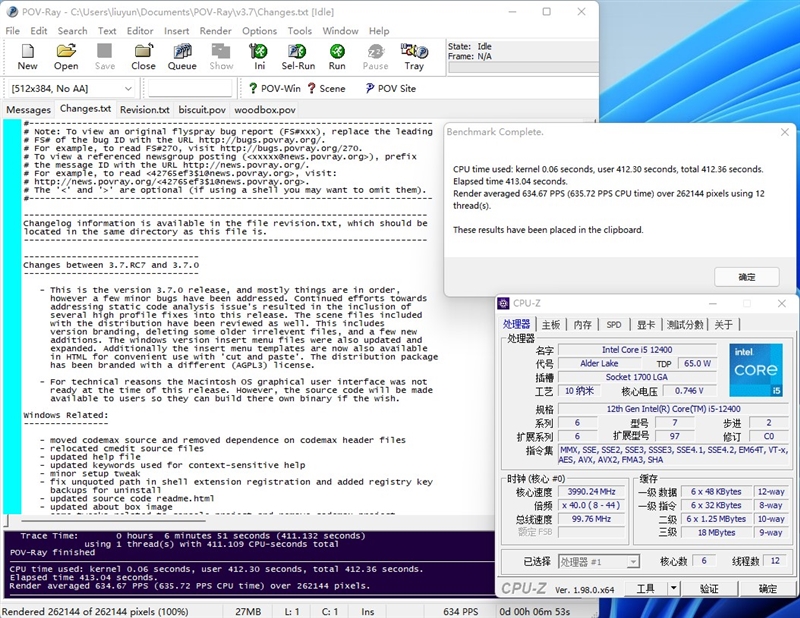Click the New file toolbar icon
Screen dimensions: 800x618
tap(27, 57)
